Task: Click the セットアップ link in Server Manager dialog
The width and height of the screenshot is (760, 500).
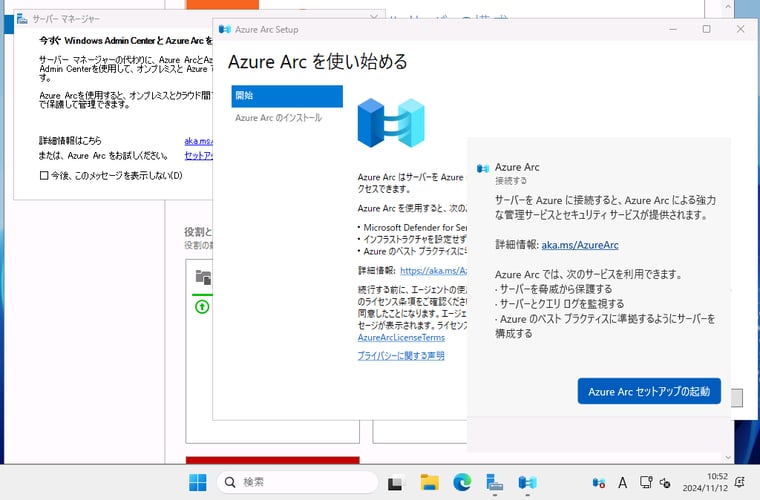Action: click(198, 156)
